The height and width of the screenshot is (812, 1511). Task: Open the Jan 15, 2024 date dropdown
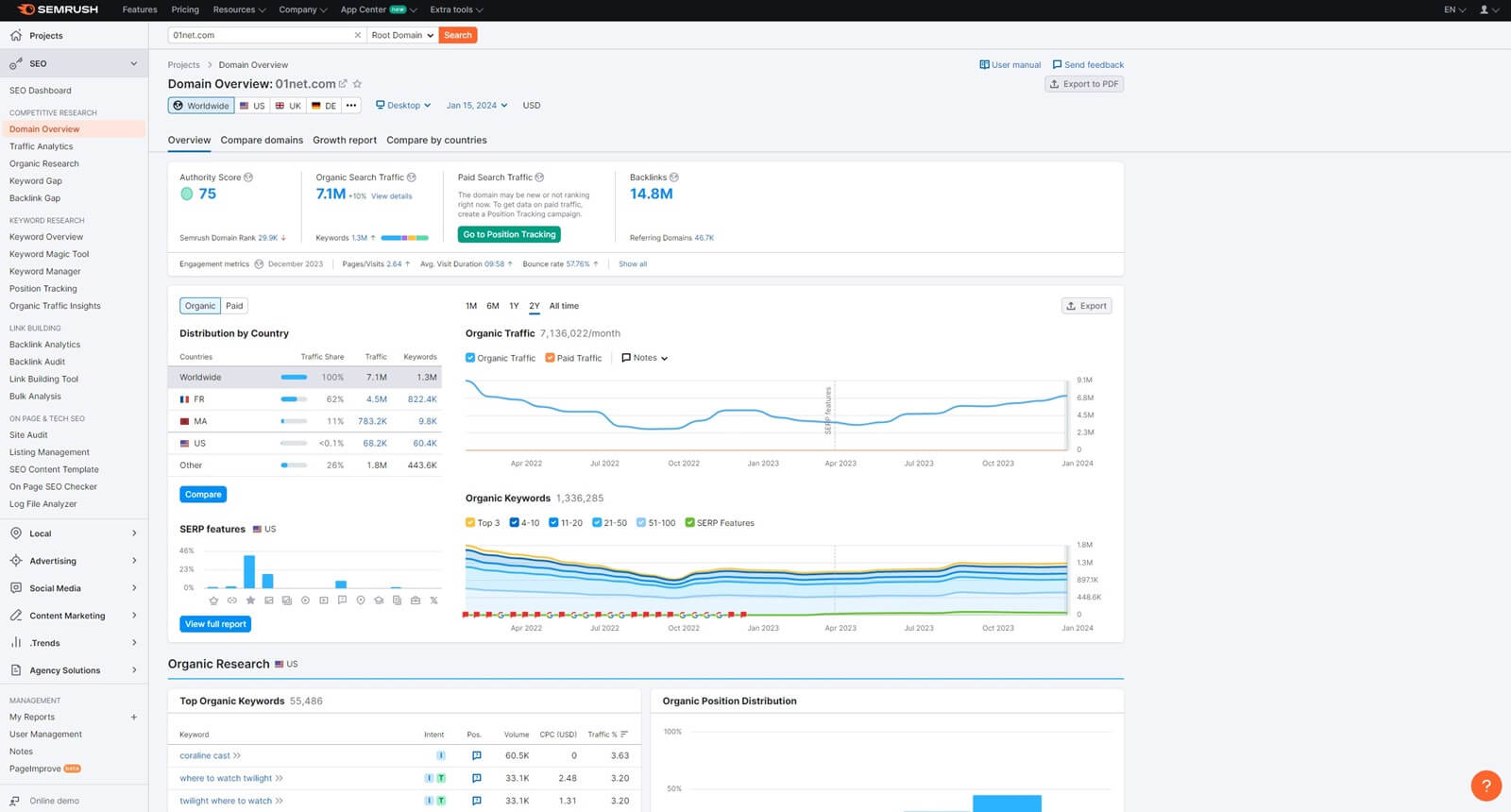pyautogui.click(x=477, y=106)
